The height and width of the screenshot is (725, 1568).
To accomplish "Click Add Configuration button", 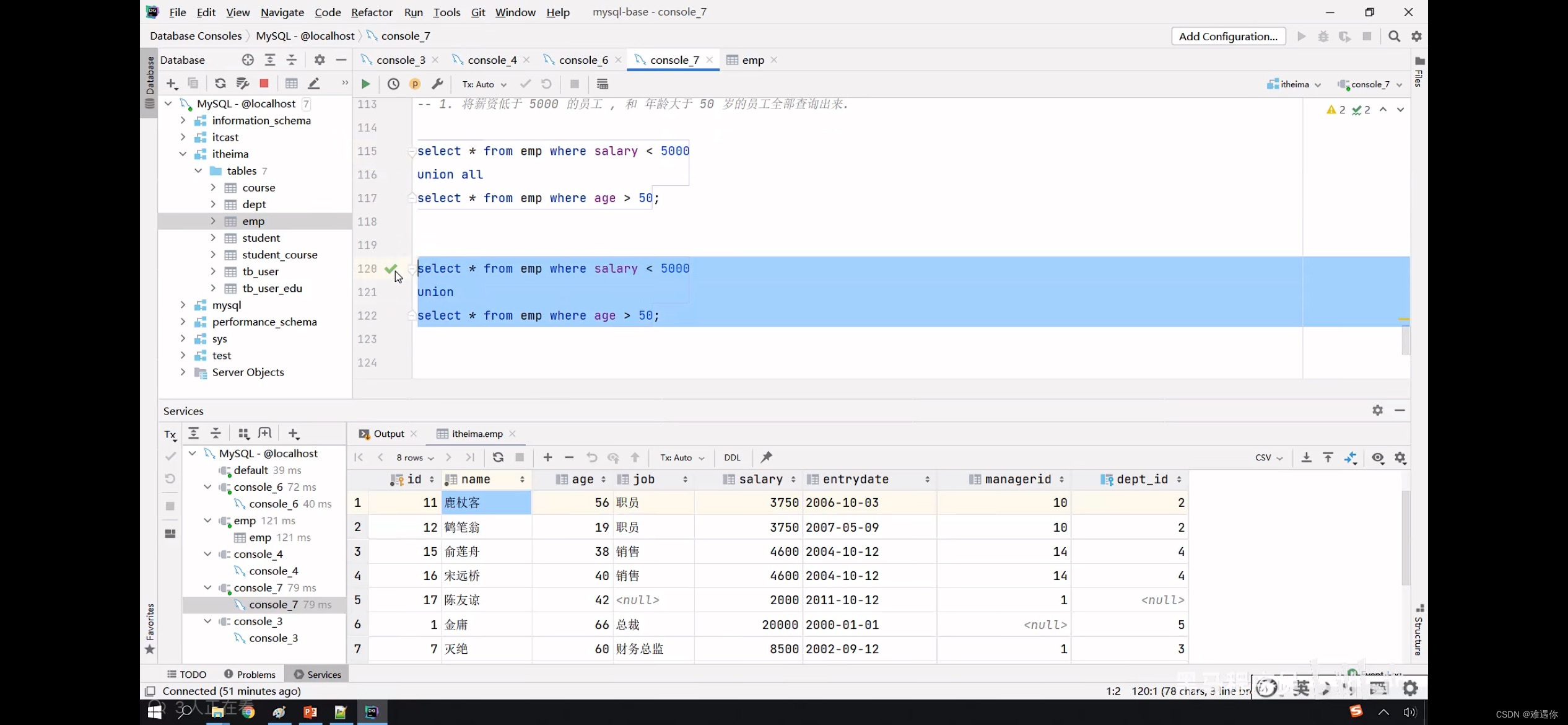I will (x=1228, y=36).
